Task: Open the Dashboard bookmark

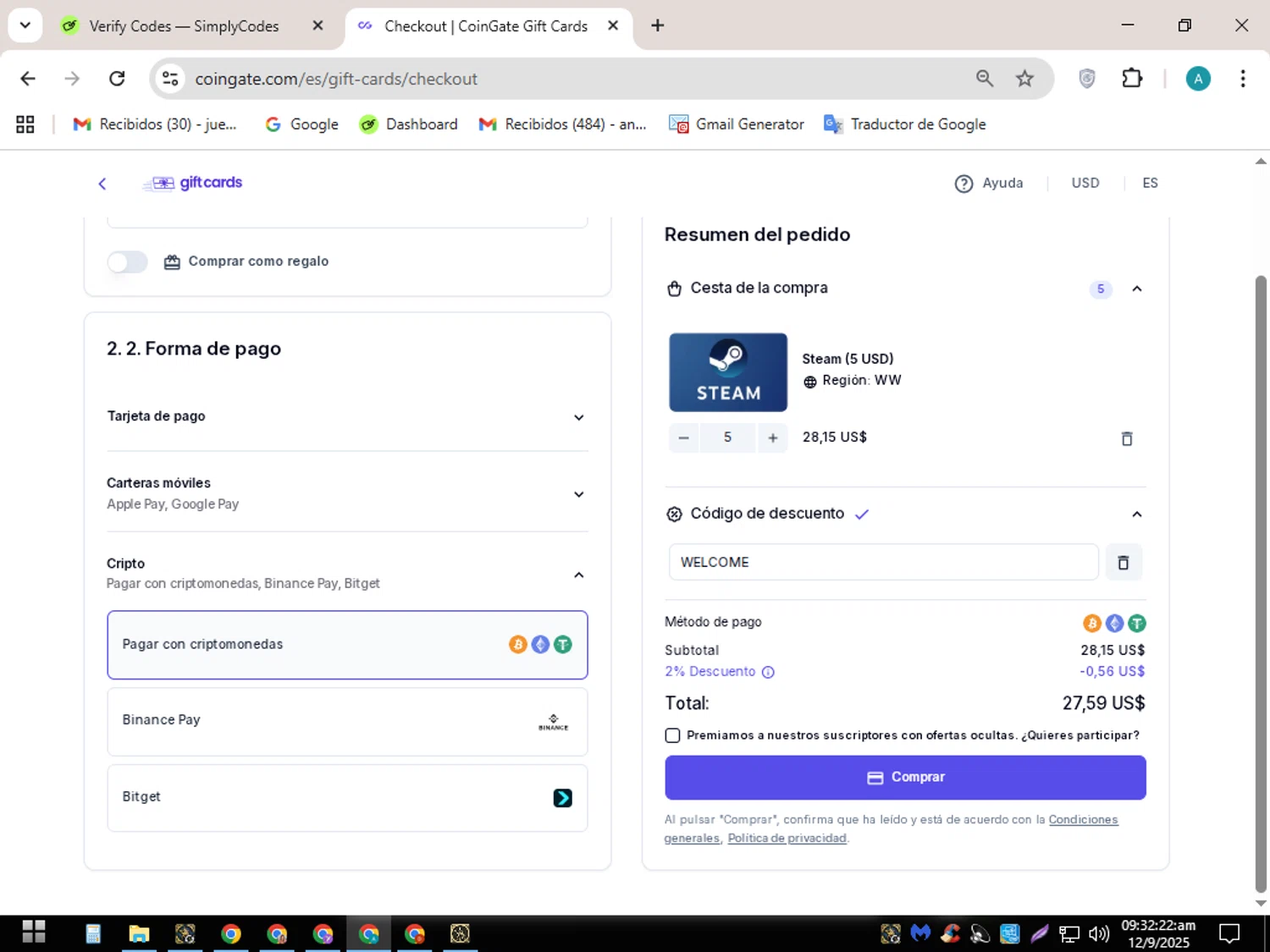Action: point(409,124)
